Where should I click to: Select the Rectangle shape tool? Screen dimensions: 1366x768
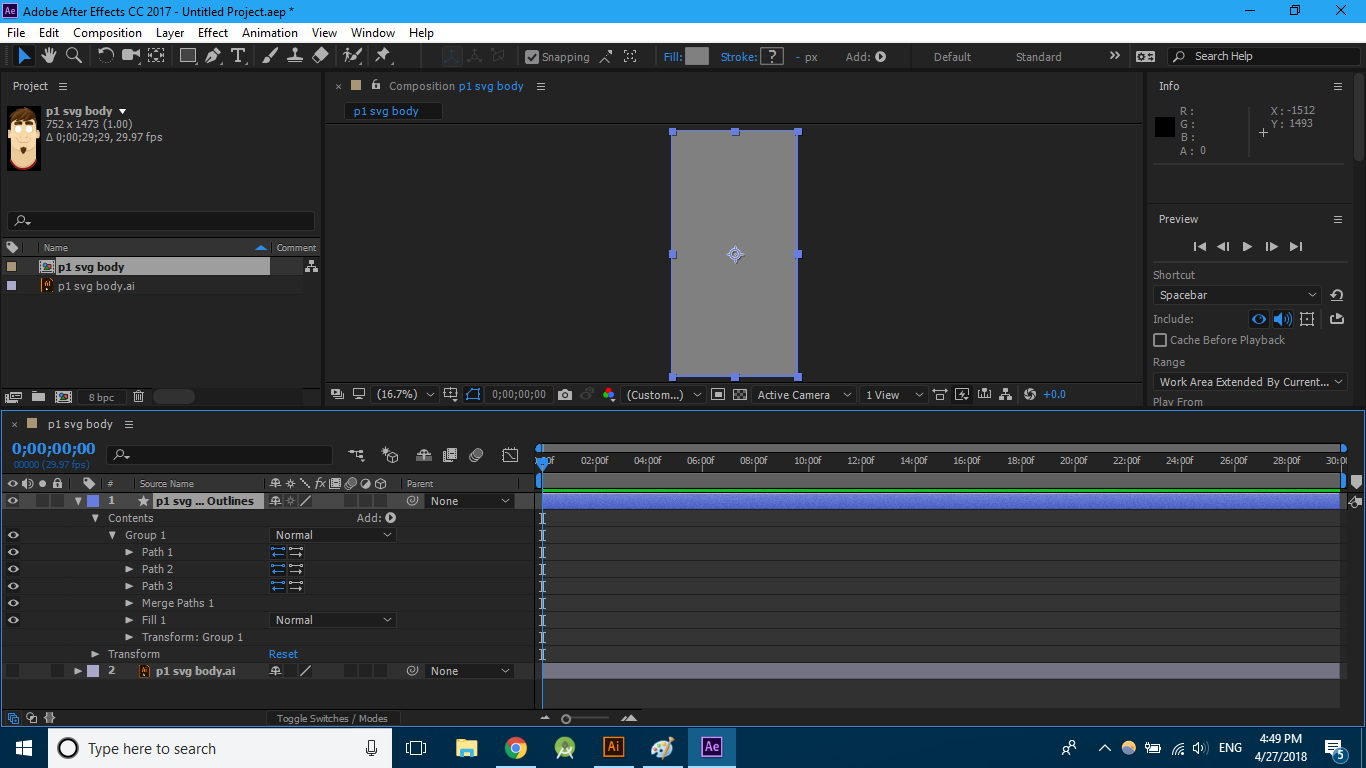pyautogui.click(x=188, y=56)
